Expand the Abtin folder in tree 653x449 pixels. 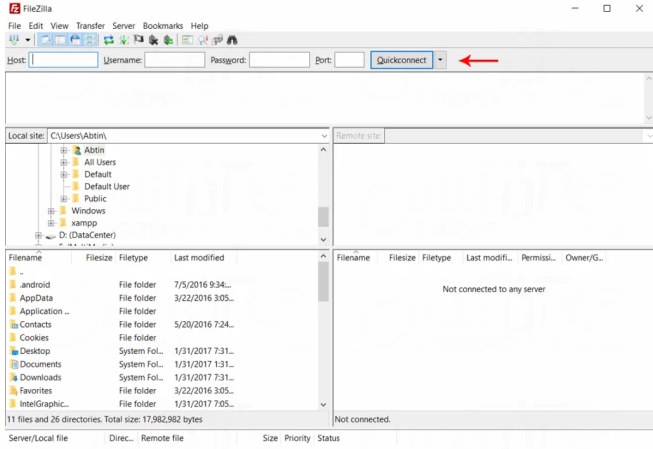64,150
